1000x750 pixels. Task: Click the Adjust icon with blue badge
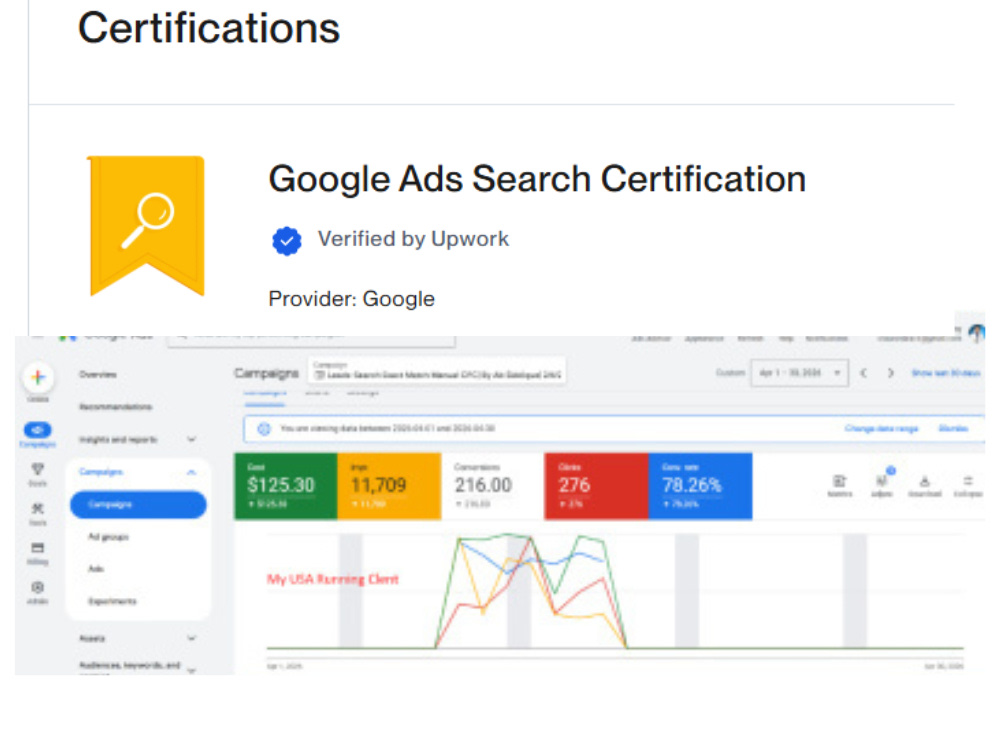click(883, 480)
